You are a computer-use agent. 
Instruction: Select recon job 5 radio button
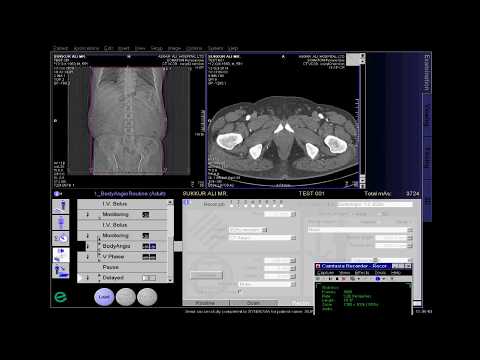coord(260,206)
